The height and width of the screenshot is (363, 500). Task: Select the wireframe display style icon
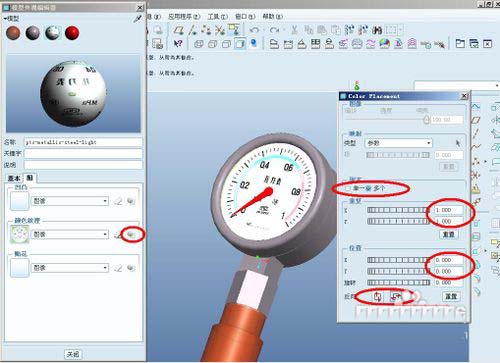coord(199,44)
